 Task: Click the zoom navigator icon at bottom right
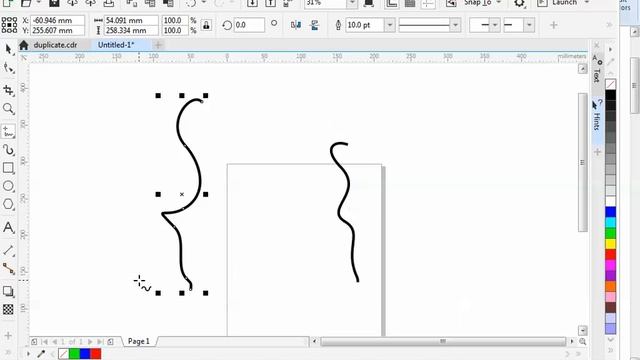point(582,341)
